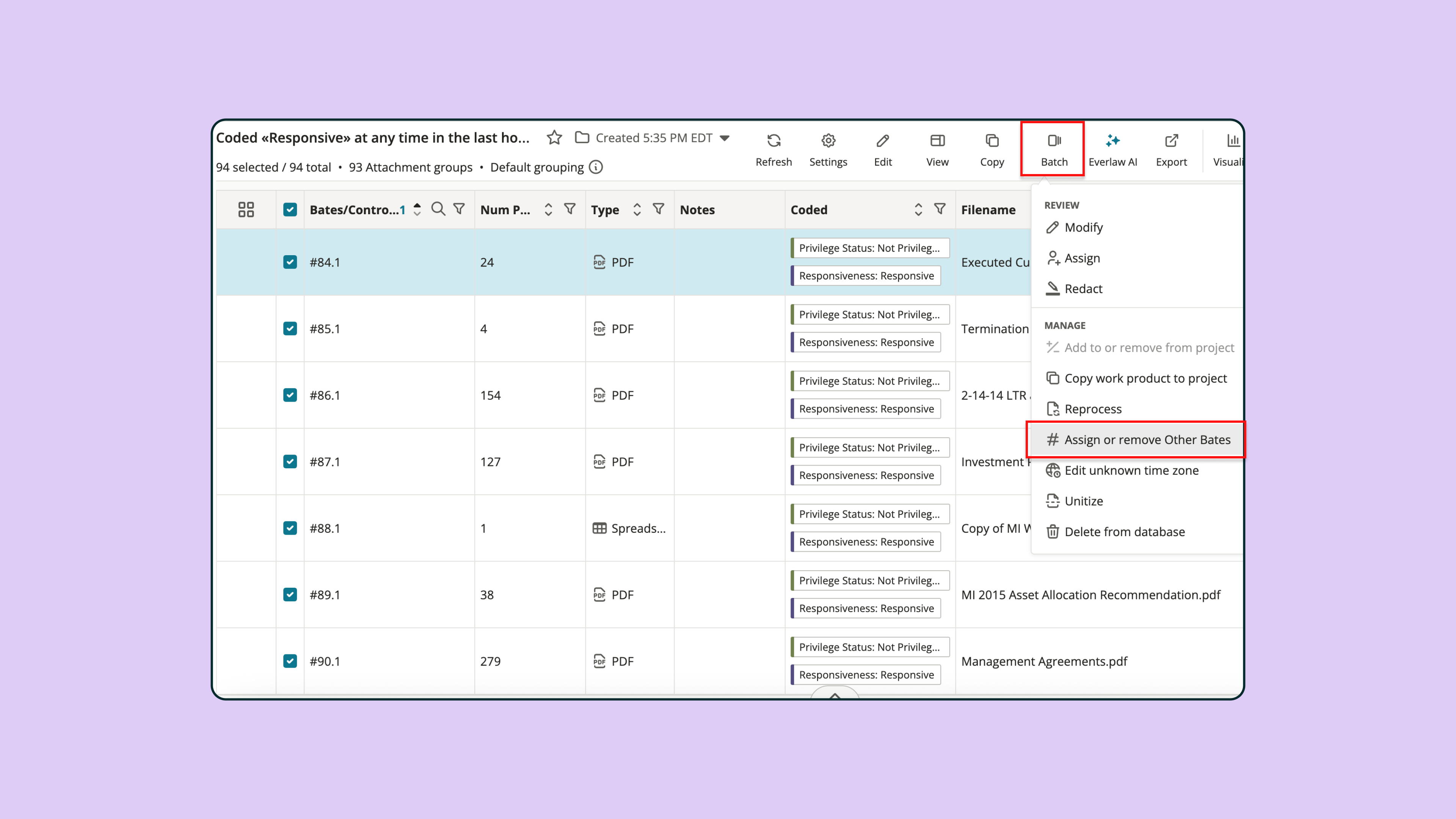
Task: Click the Num Pages value 154
Action: coord(490,395)
